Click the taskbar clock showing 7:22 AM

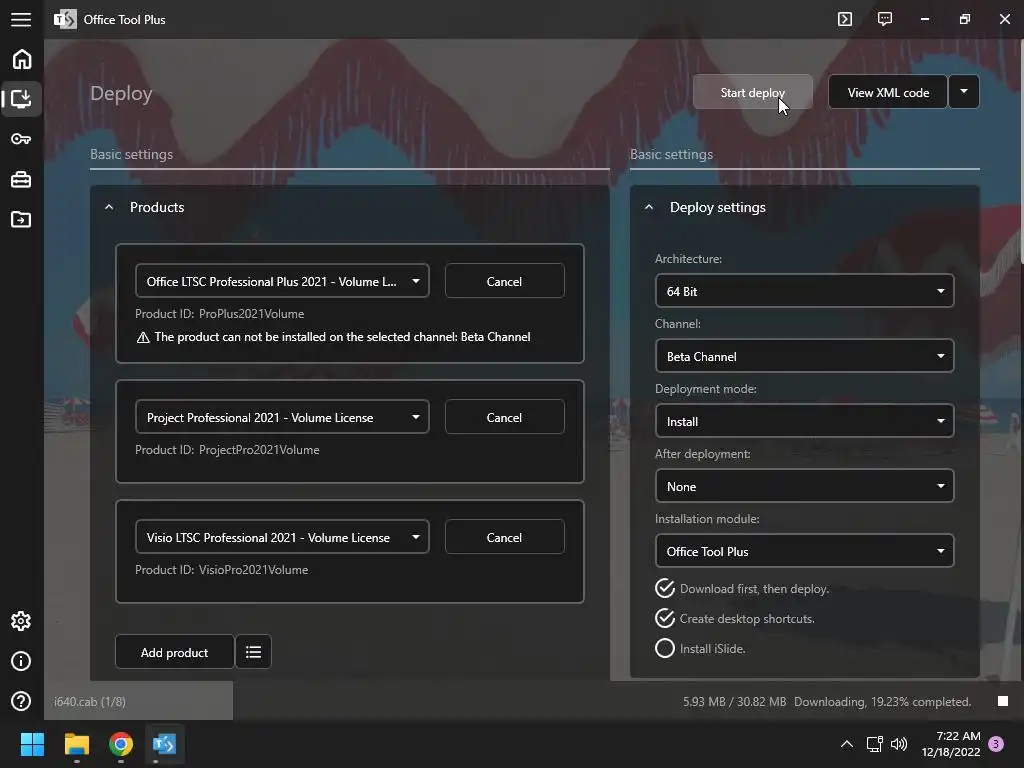(950, 744)
